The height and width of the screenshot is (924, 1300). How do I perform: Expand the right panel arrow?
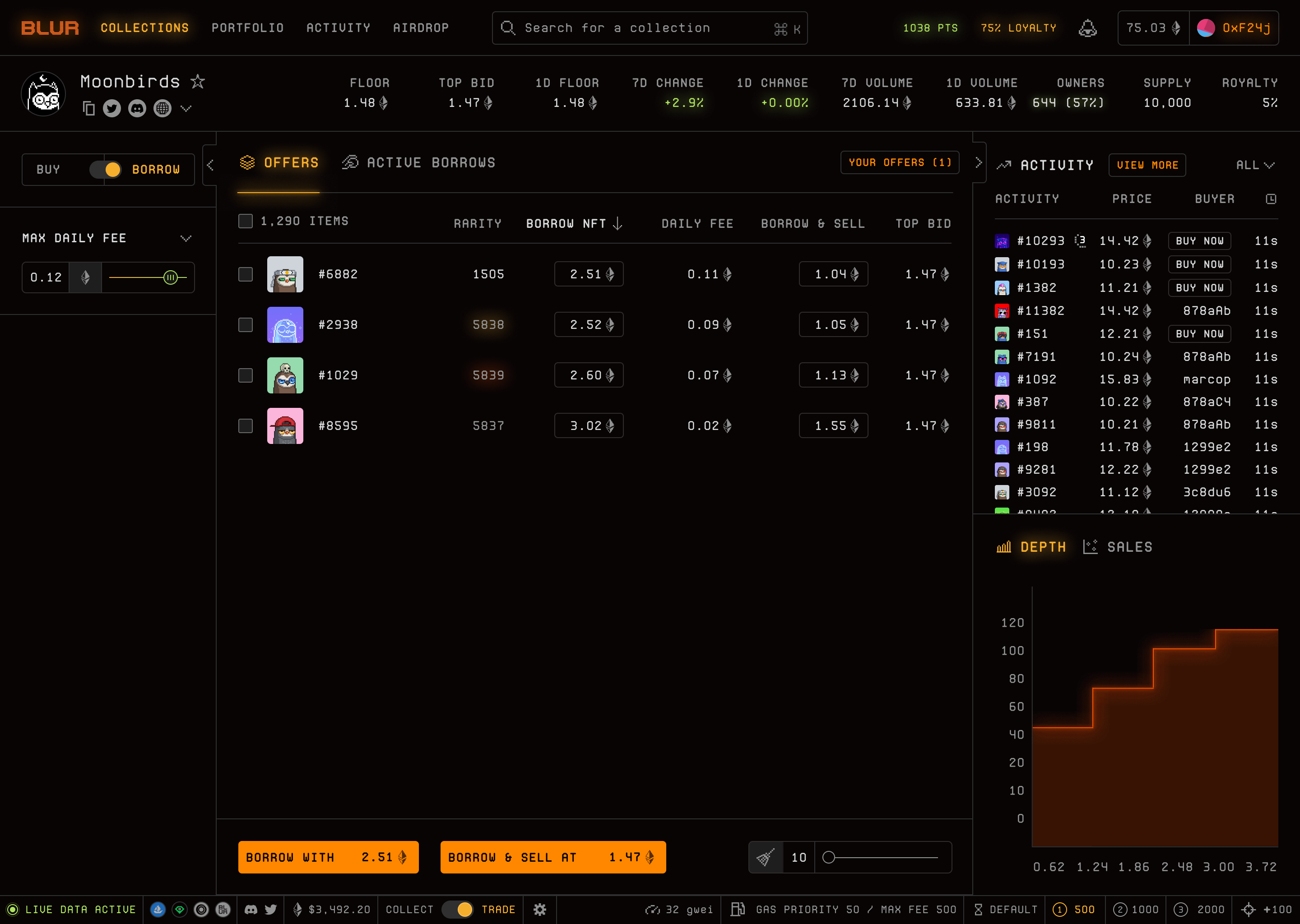979,163
